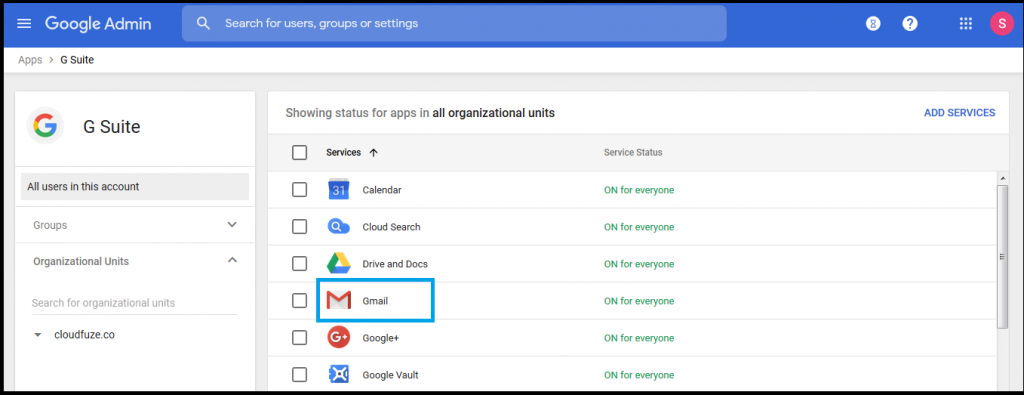Click the Drive and Docs icon
Viewport: 1024px width, 395px height.
[x=338, y=264]
